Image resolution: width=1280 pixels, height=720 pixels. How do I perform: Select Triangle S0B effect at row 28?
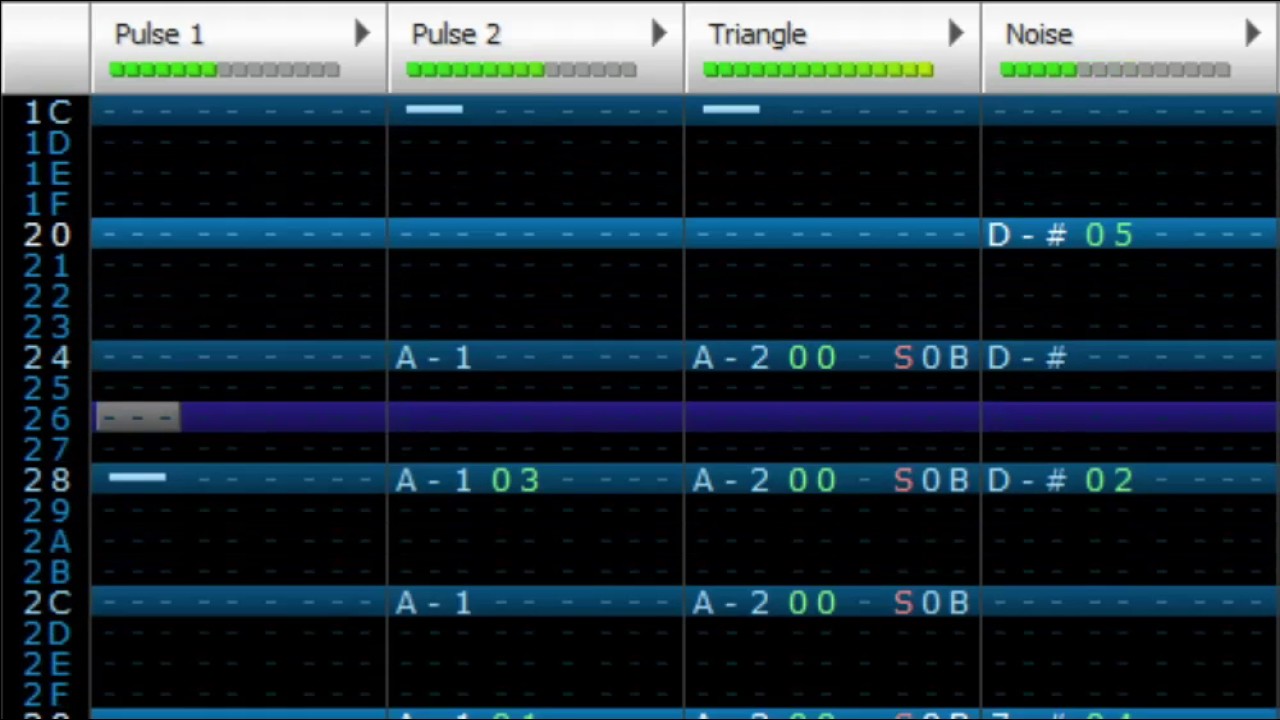tap(931, 481)
